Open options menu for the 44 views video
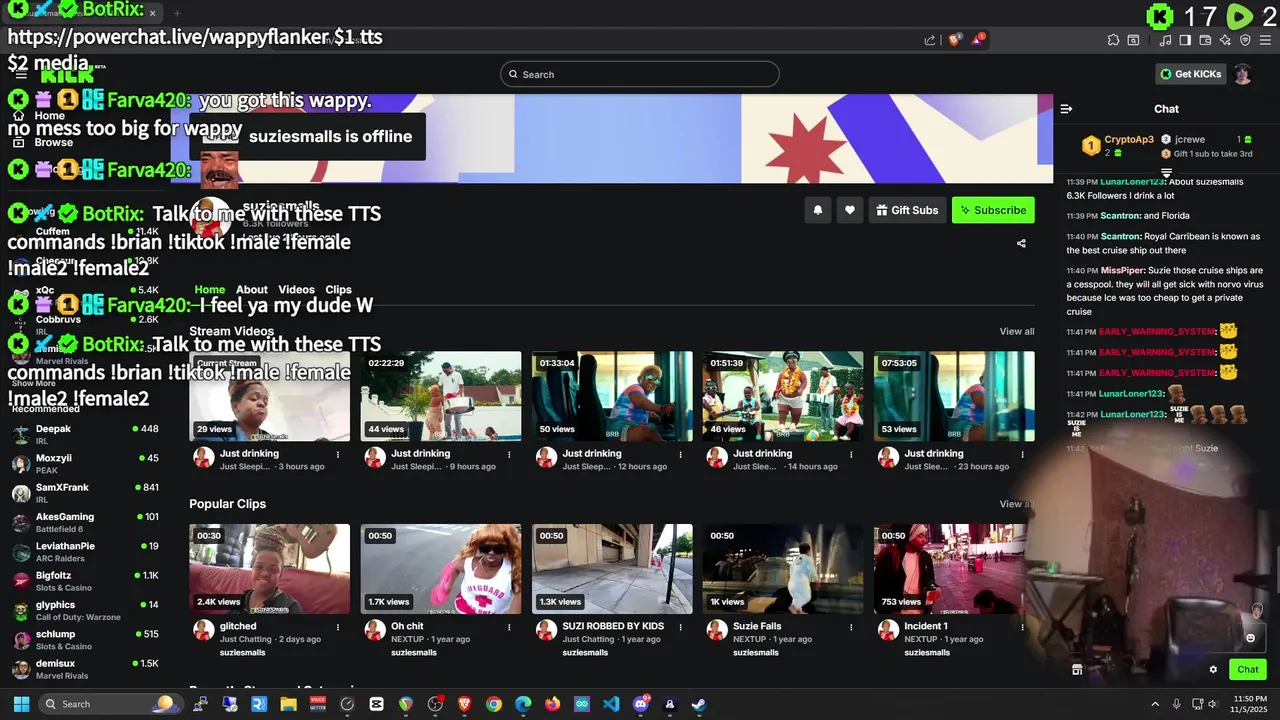This screenshot has width=1280, height=720. [x=509, y=454]
